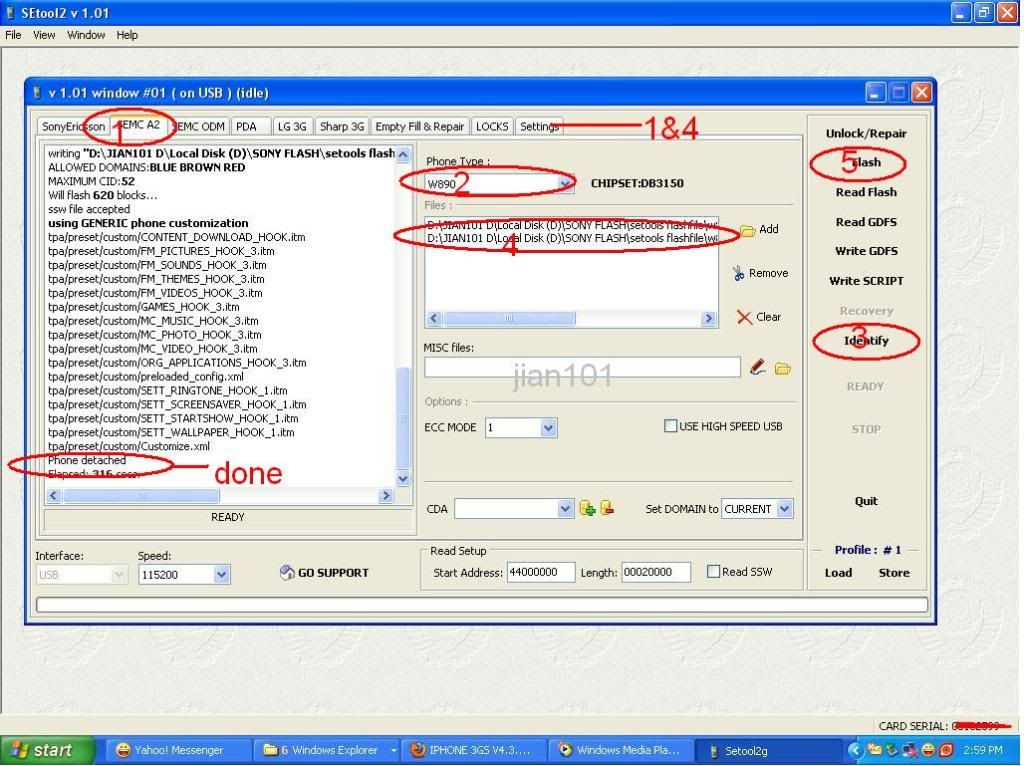Click the "CHIPSET:DB3150" label
Image resolution: width=1024 pixels, height=766 pixels.
coord(637,184)
